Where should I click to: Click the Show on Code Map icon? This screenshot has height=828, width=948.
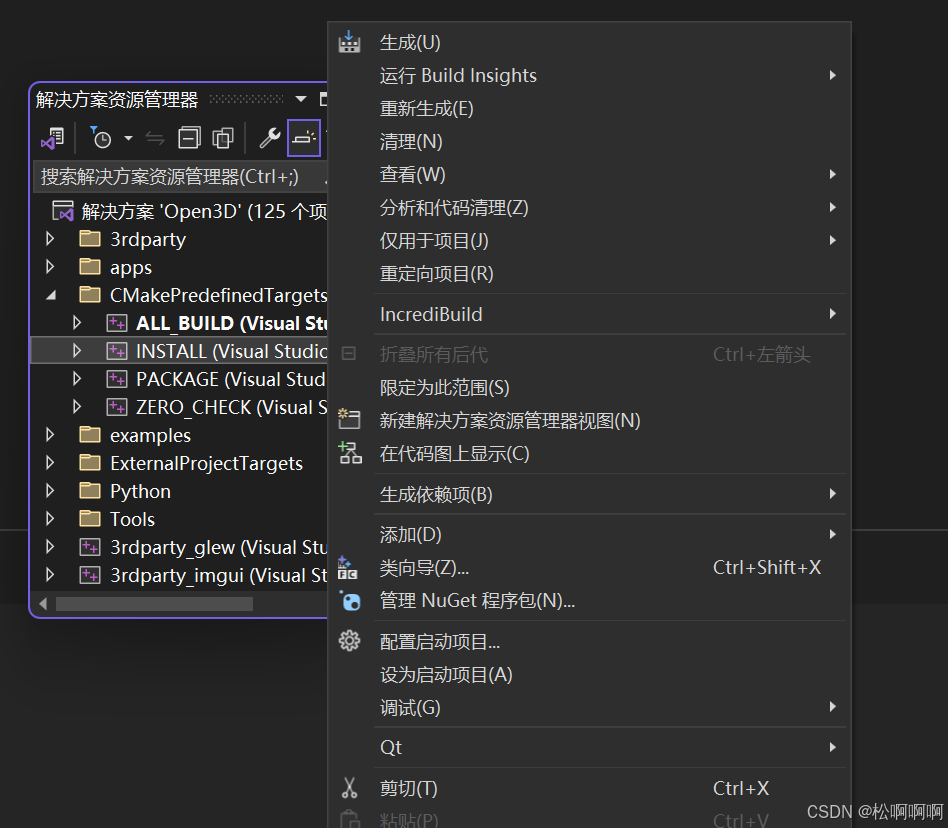tap(349, 453)
